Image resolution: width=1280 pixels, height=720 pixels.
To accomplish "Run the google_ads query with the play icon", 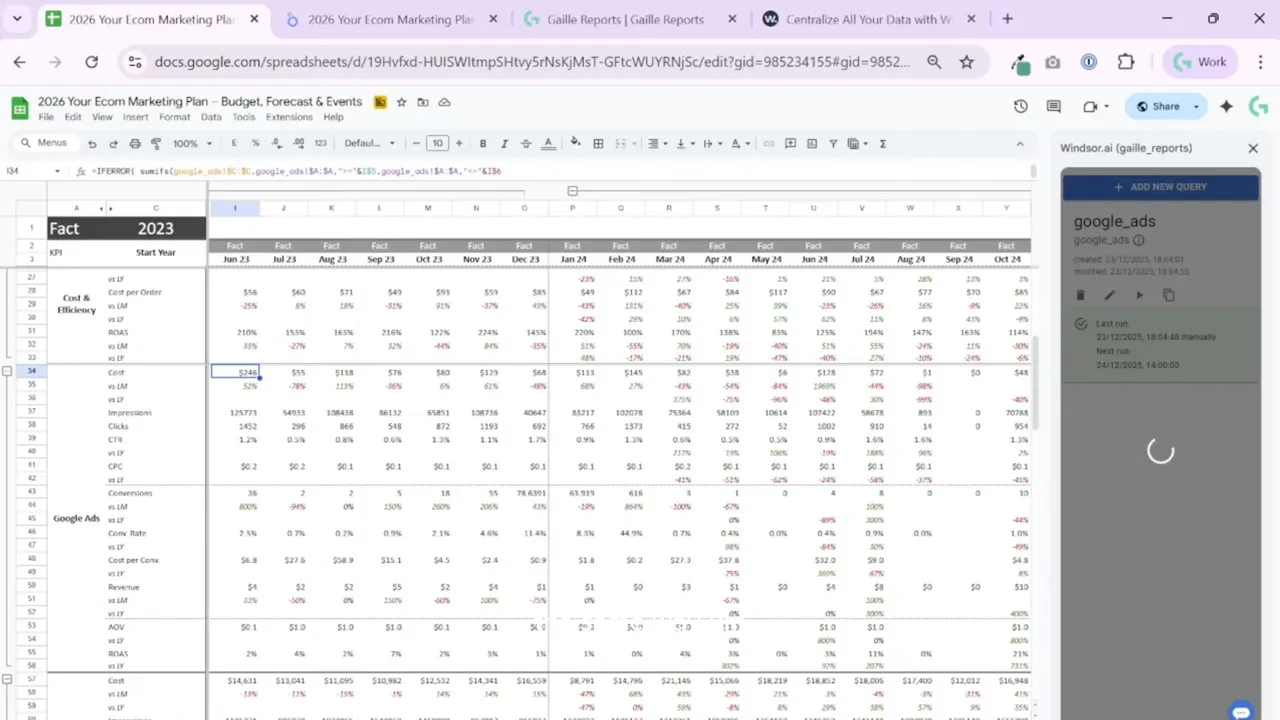I will pos(1139,295).
